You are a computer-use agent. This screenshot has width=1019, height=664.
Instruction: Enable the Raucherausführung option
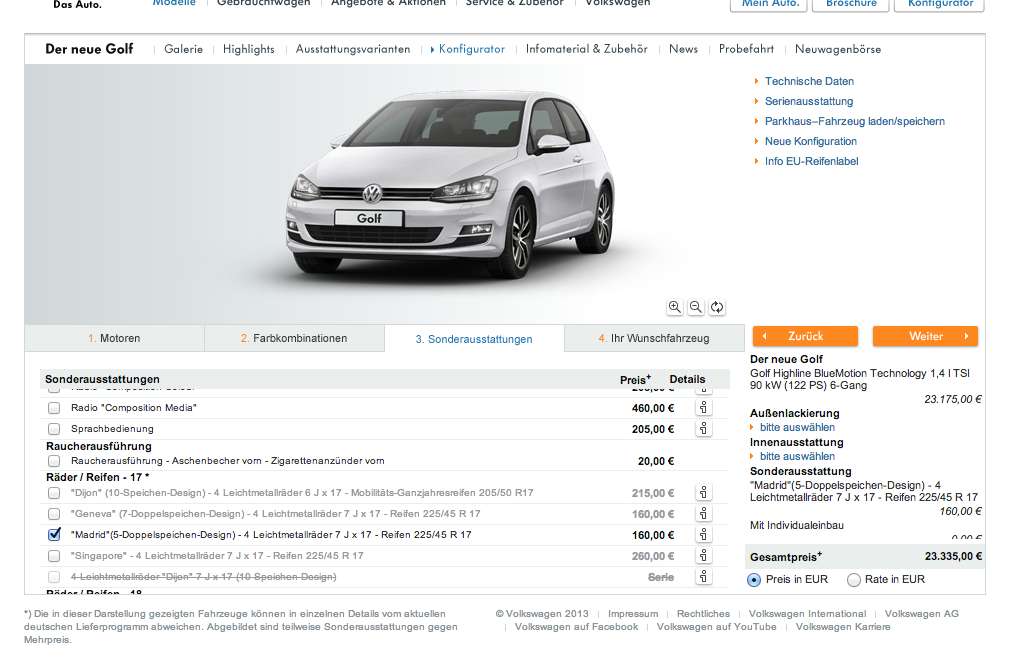54,461
